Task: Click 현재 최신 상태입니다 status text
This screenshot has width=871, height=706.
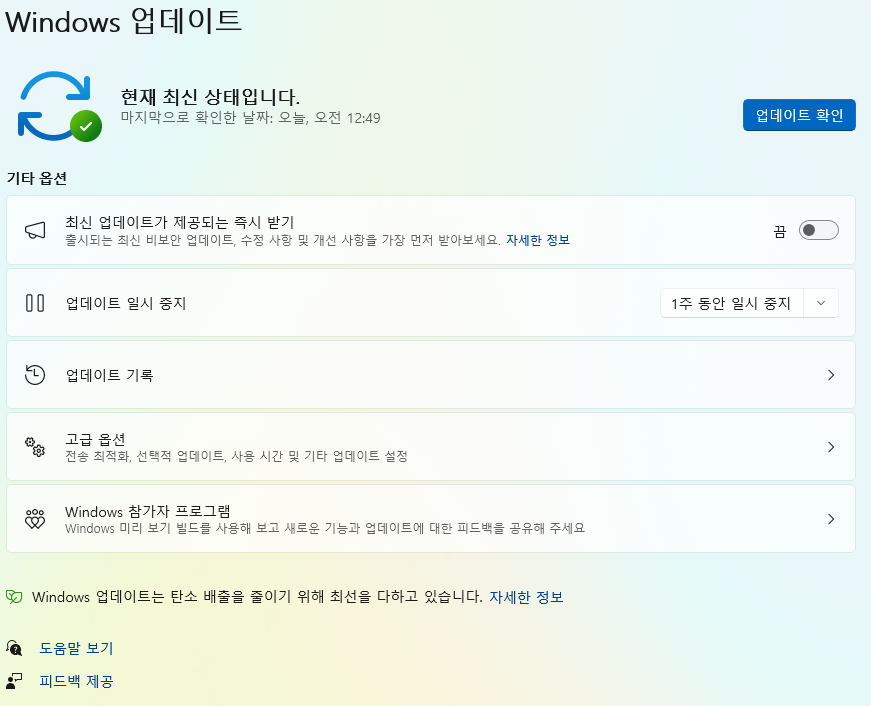Action: click(x=210, y=97)
